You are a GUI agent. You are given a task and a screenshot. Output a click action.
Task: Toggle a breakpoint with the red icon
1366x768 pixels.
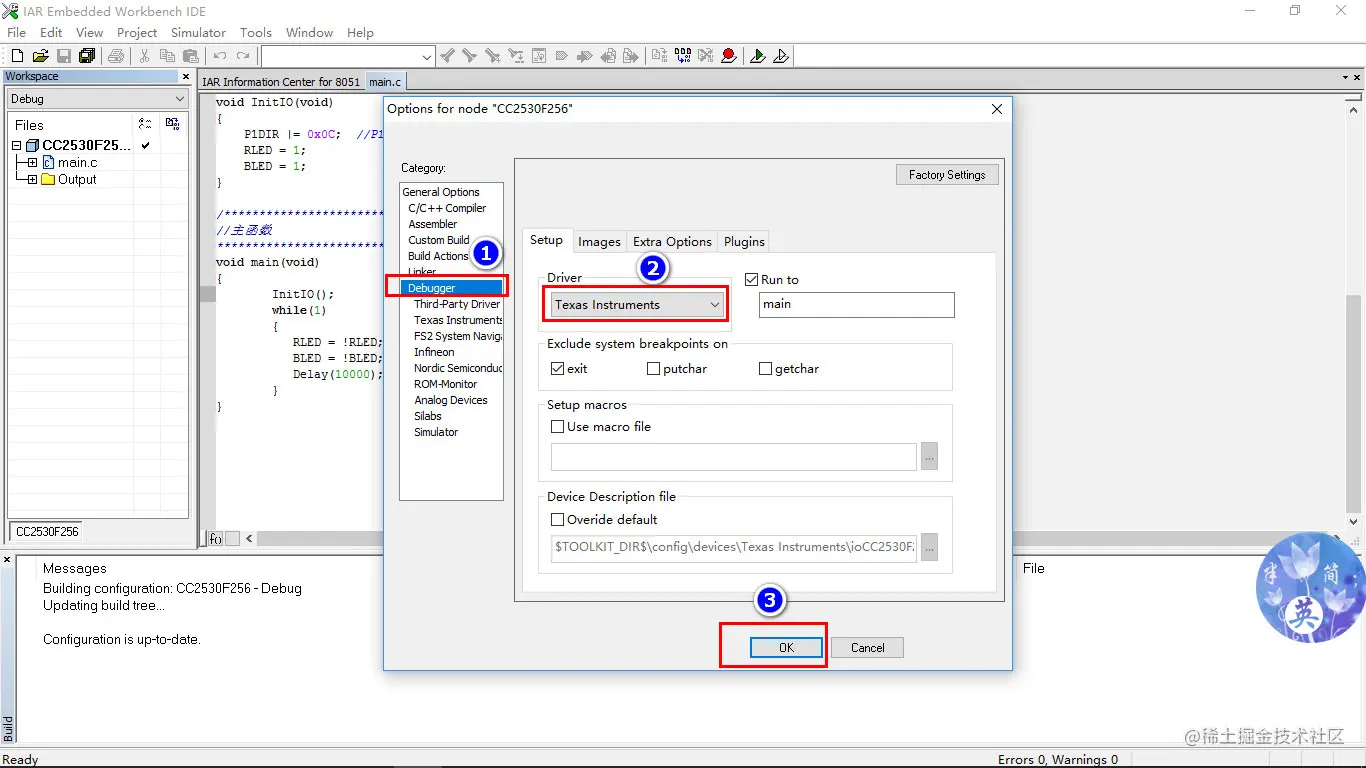pyautogui.click(x=729, y=56)
